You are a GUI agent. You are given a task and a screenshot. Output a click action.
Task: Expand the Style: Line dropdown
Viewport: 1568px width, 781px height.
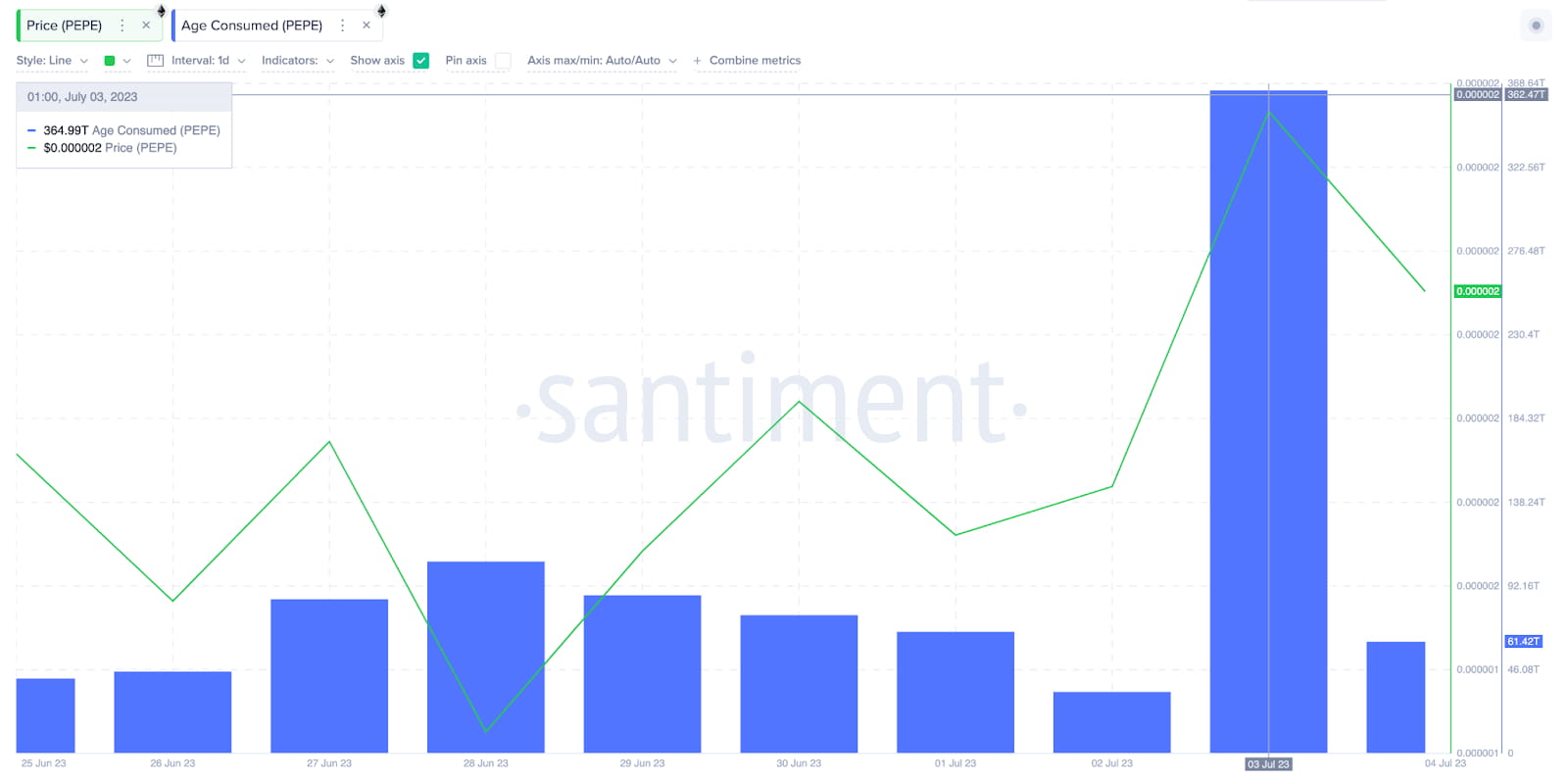click(x=52, y=61)
